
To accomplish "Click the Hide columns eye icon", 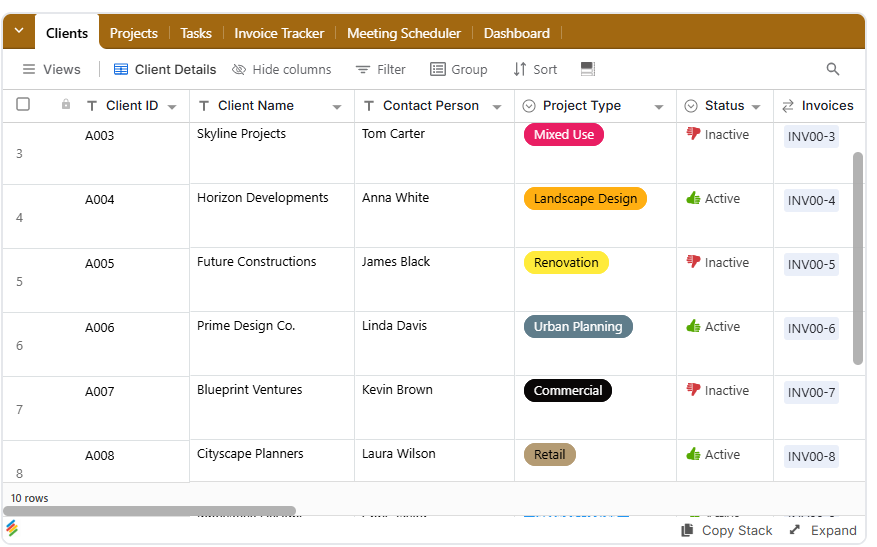I will (239, 69).
